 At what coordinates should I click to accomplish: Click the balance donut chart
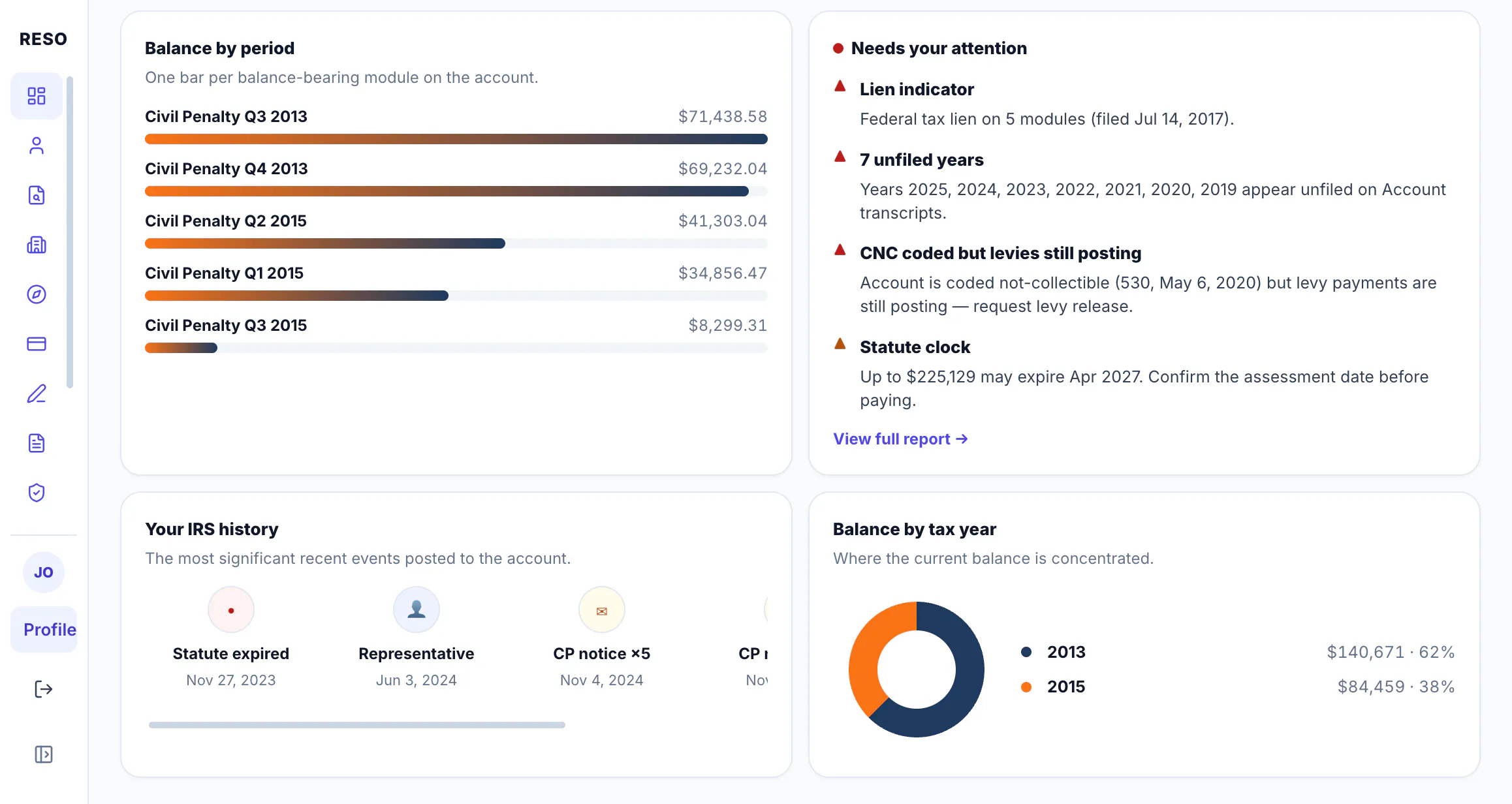tap(917, 670)
